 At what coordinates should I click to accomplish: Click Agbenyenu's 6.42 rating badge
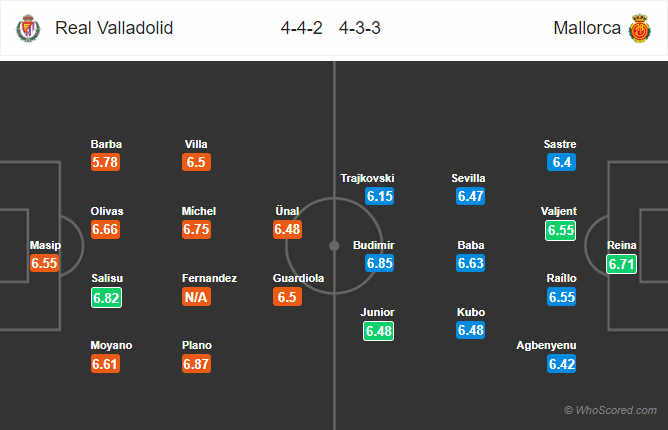click(562, 365)
